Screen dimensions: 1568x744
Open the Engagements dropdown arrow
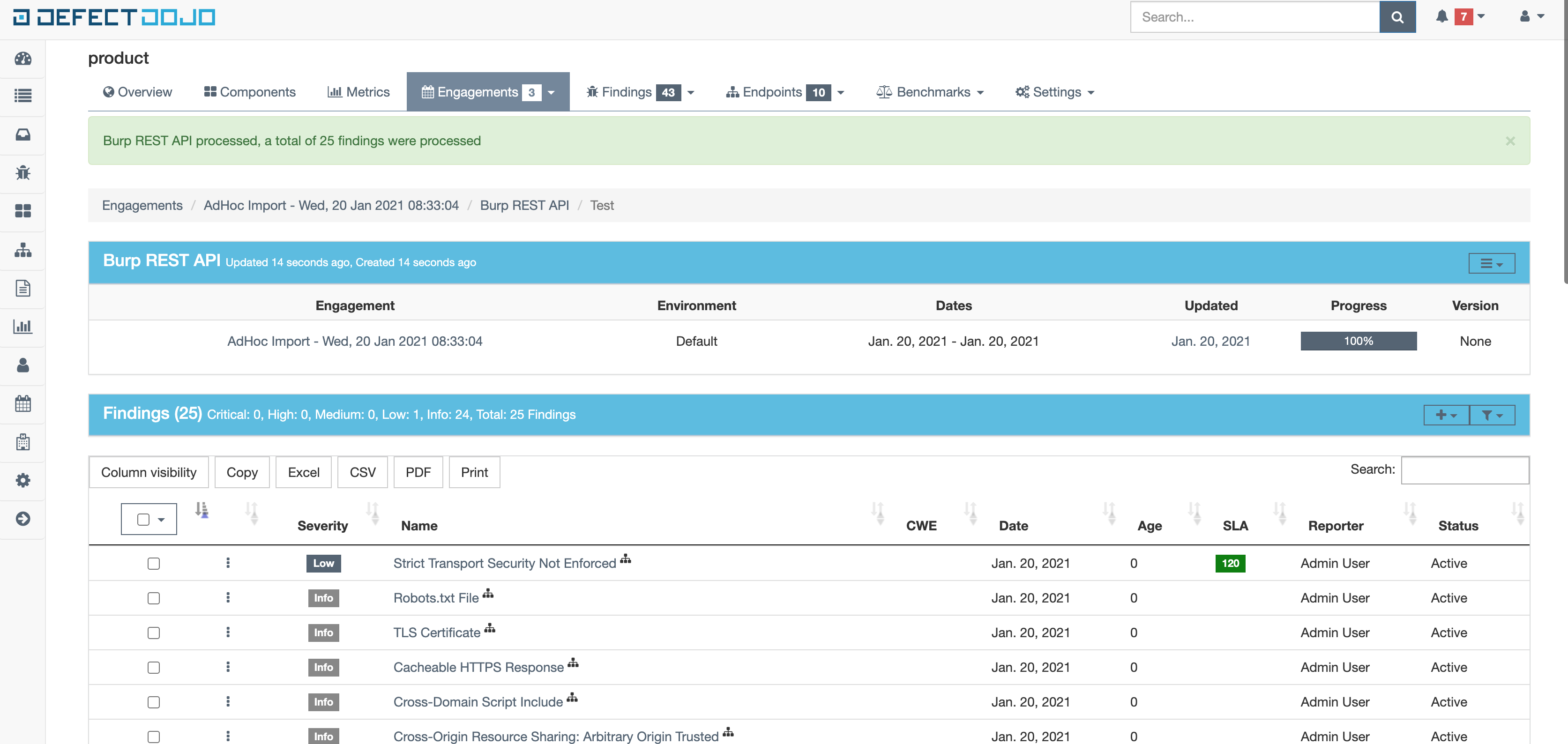coord(551,92)
